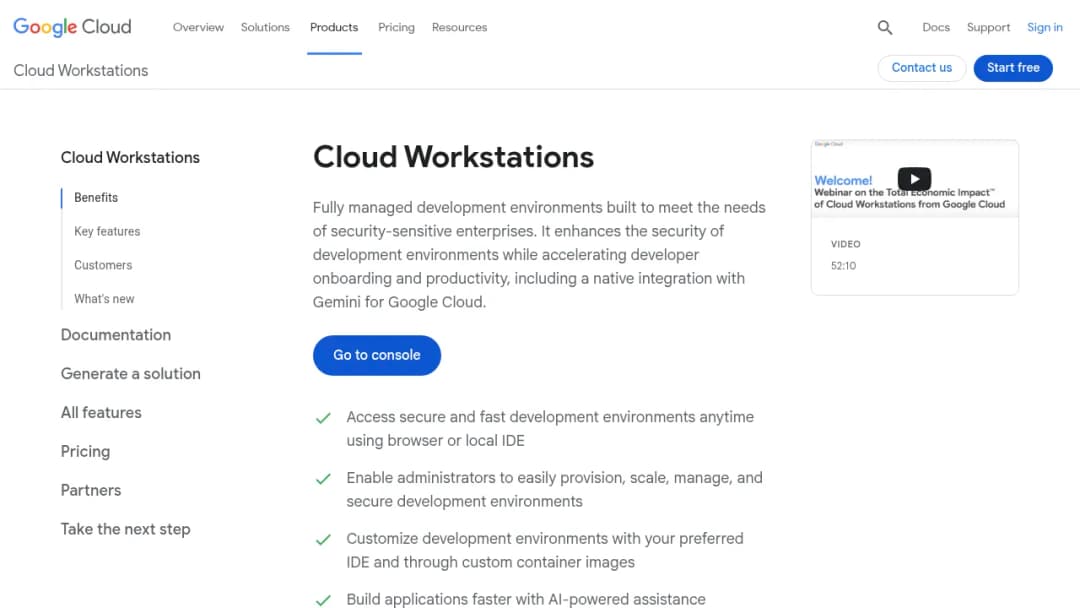Screen dimensions: 1080x608
Task: Click the green checkmark beside 'Build applications faster'
Action: (323, 600)
